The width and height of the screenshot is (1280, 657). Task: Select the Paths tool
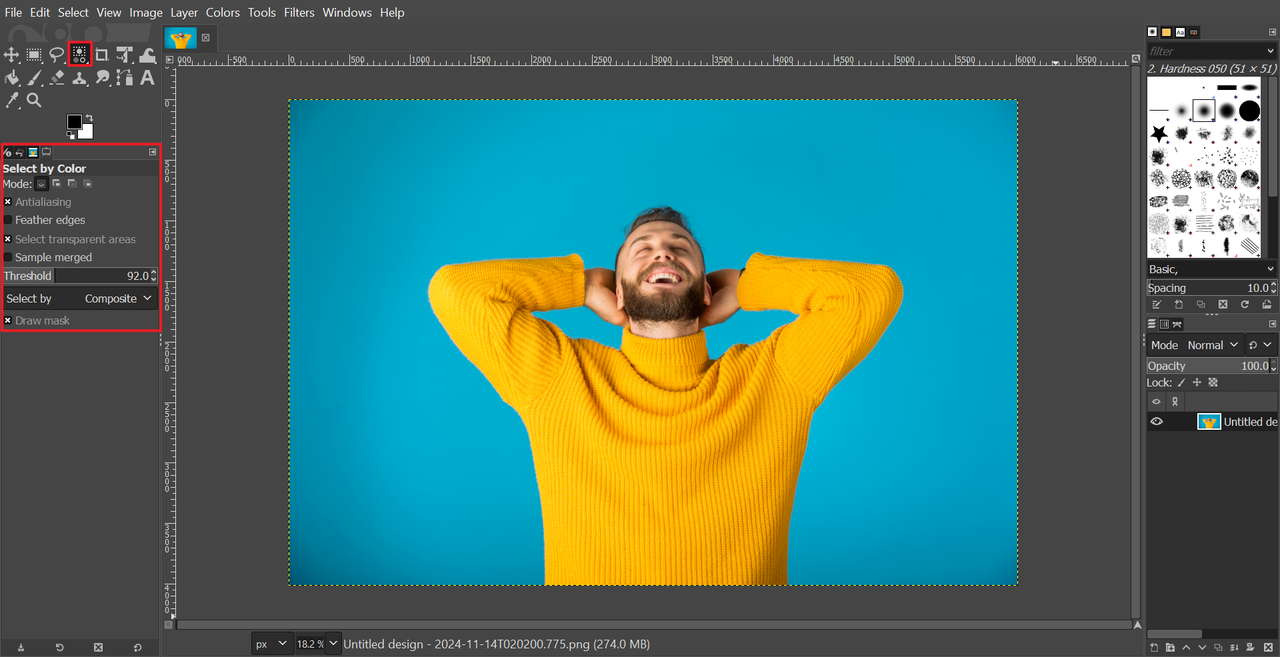[124, 77]
